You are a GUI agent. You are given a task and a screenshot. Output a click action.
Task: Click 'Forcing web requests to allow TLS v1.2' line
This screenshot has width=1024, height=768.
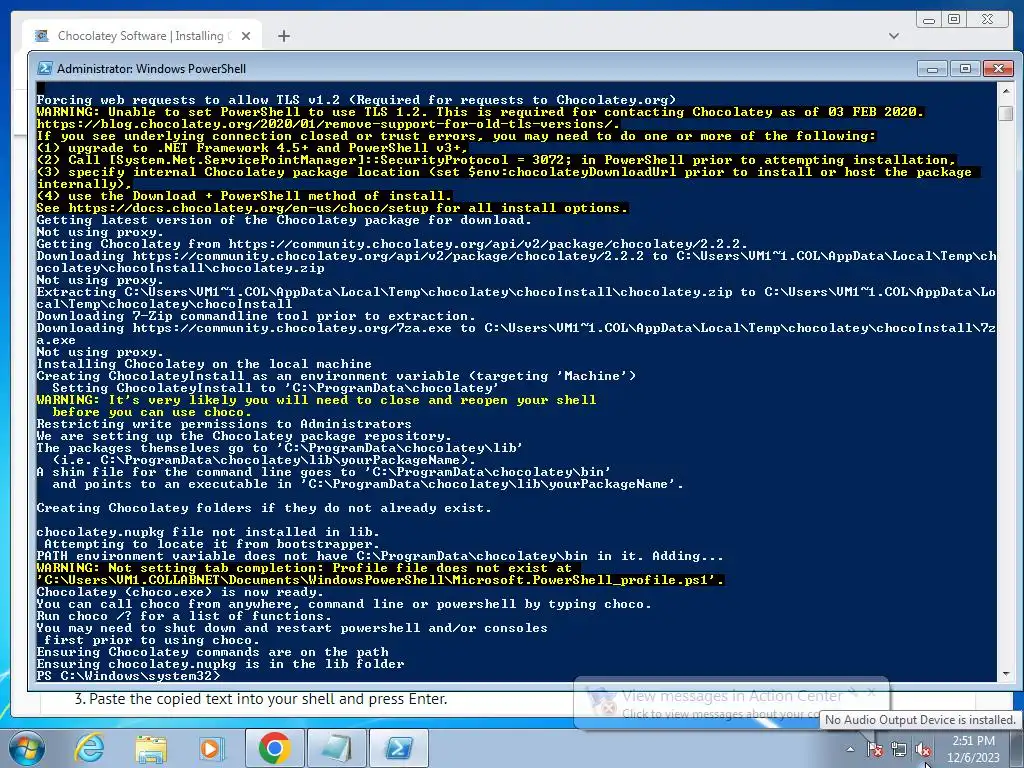pos(356,100)
